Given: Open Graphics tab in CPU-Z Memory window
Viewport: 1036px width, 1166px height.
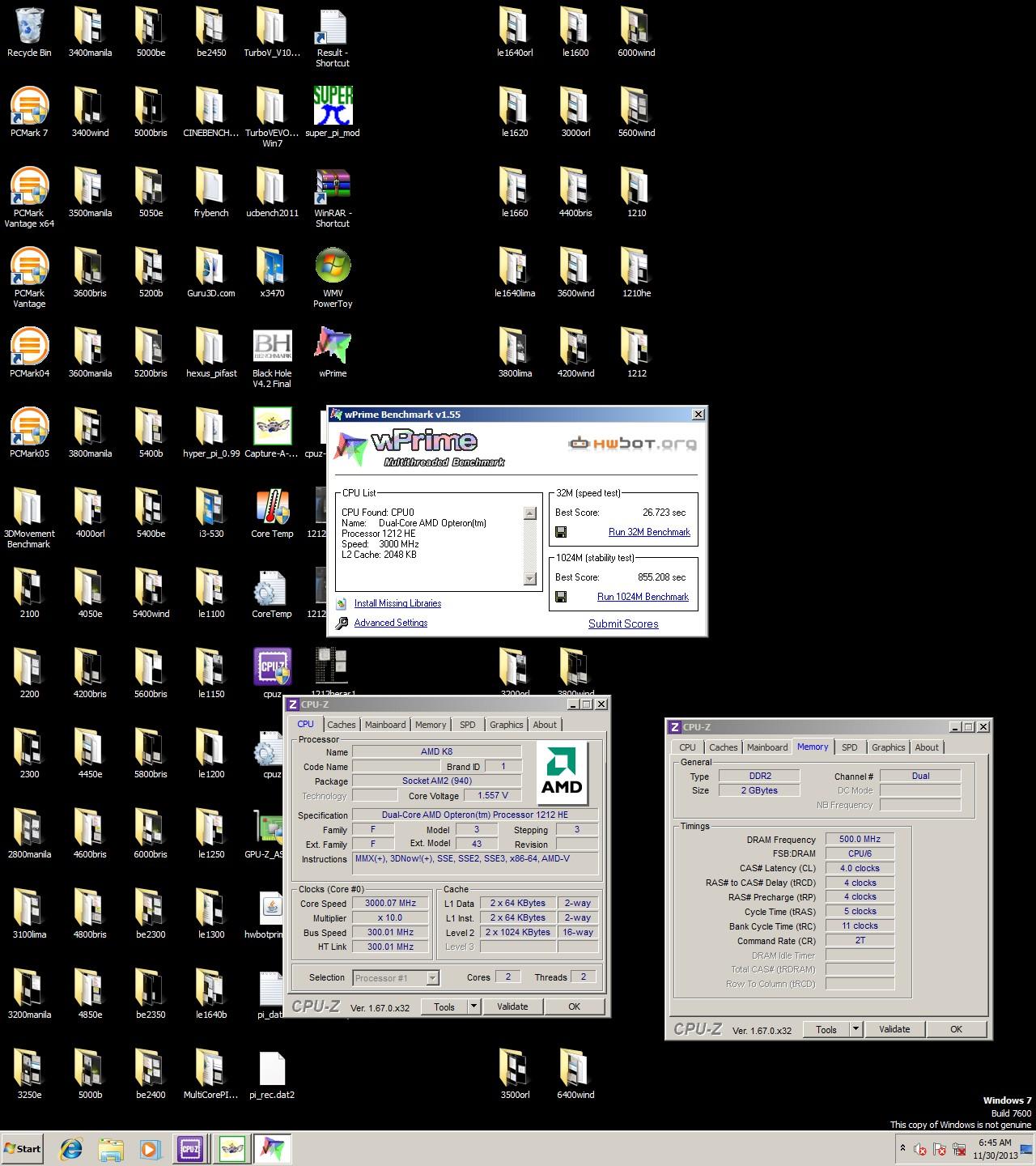Looking at the screenshot, I should (x=889, y=747).
